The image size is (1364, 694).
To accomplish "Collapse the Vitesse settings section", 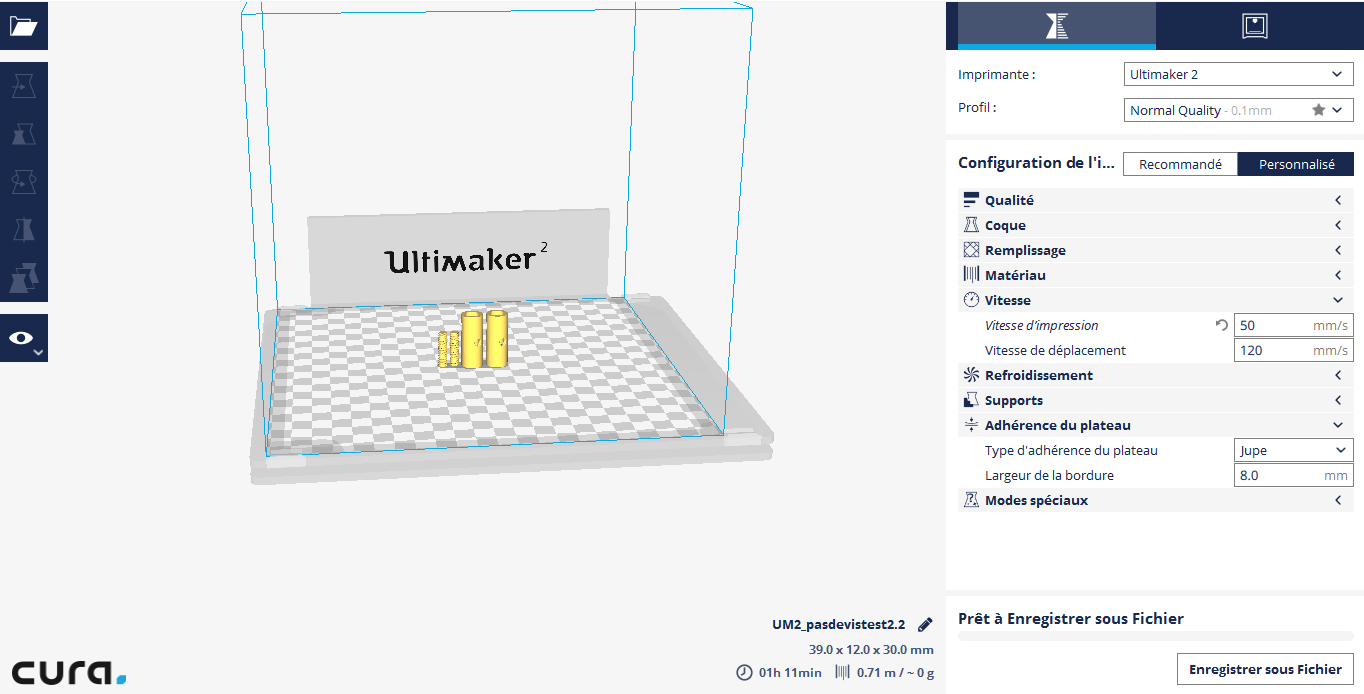I will coord(1155,300).
